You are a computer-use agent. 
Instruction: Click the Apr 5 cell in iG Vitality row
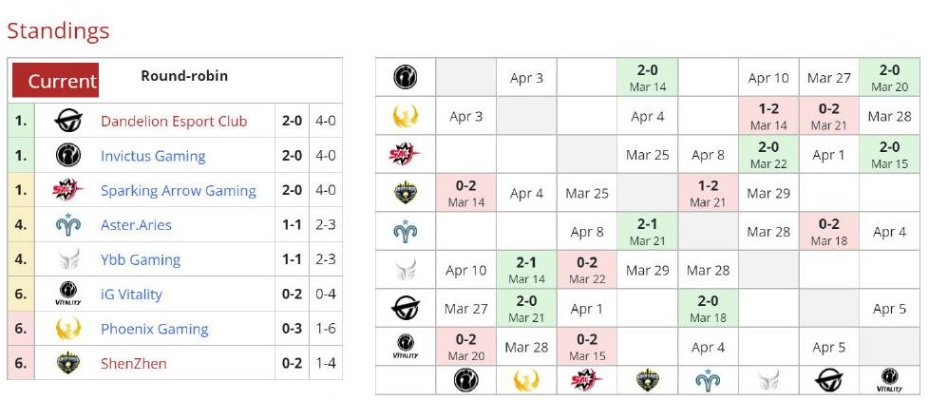828,348
